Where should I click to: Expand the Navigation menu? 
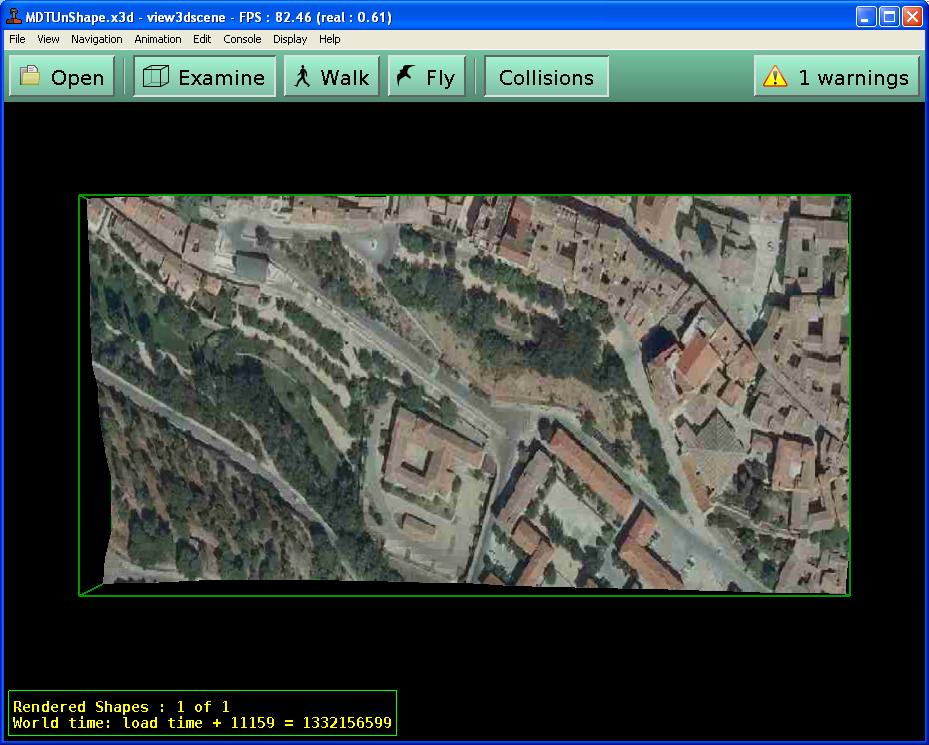pyautogui.click(x=97, y=39)
